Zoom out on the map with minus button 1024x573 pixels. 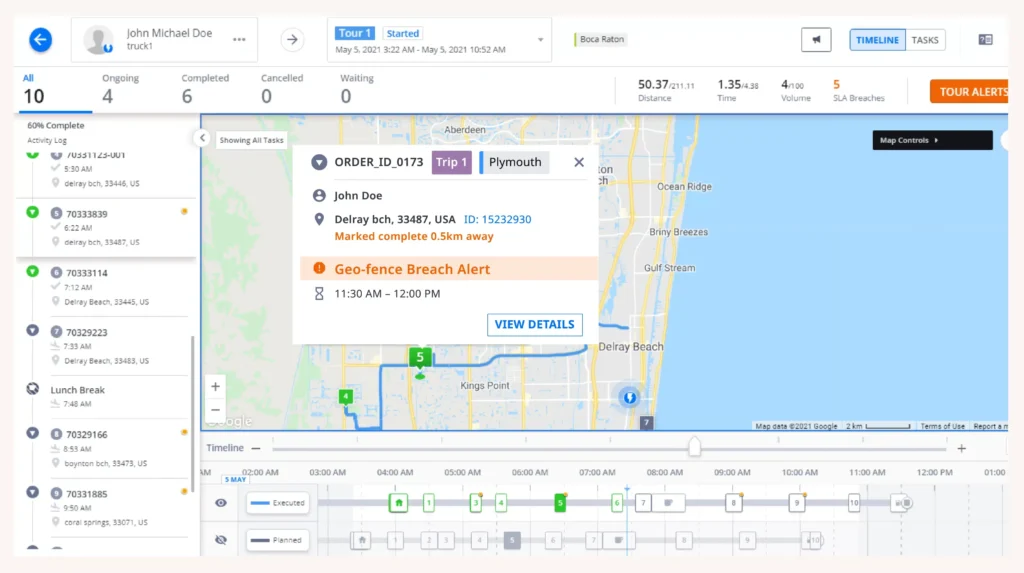215,409
